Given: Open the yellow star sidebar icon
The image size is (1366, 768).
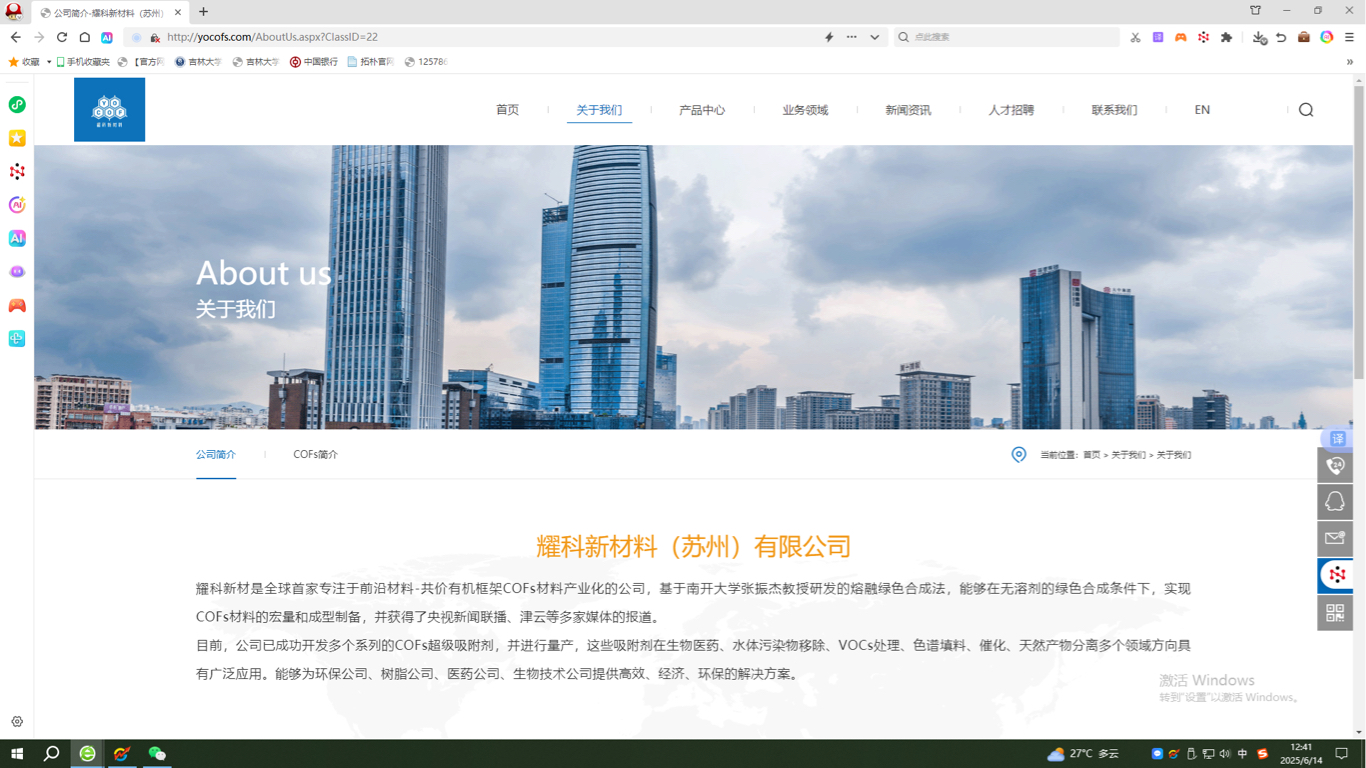Looking at the screenshot, I should pyautogui.click(x=17, y=138).
